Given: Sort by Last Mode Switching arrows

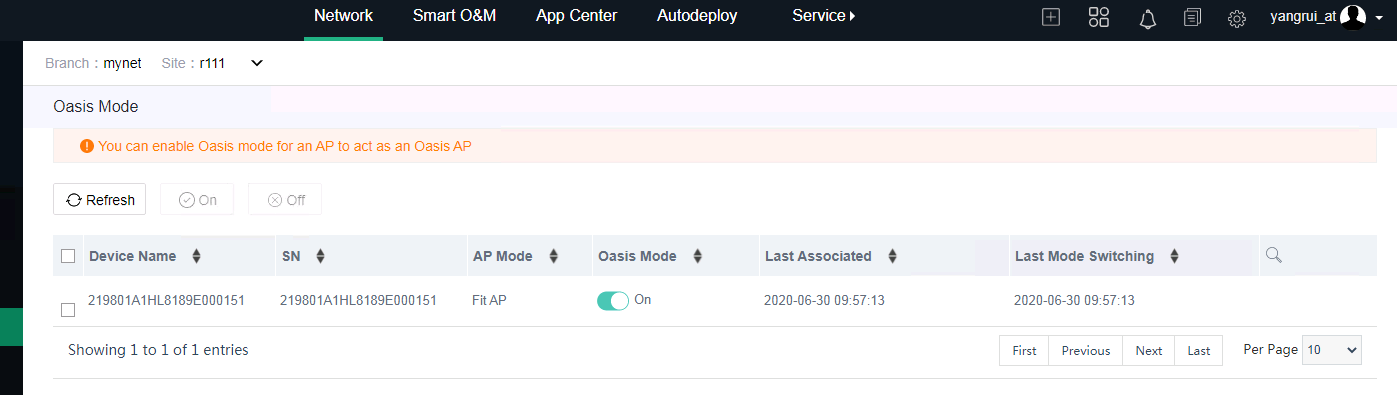Looking at the screenshot, I should [x=1174, y=256].
